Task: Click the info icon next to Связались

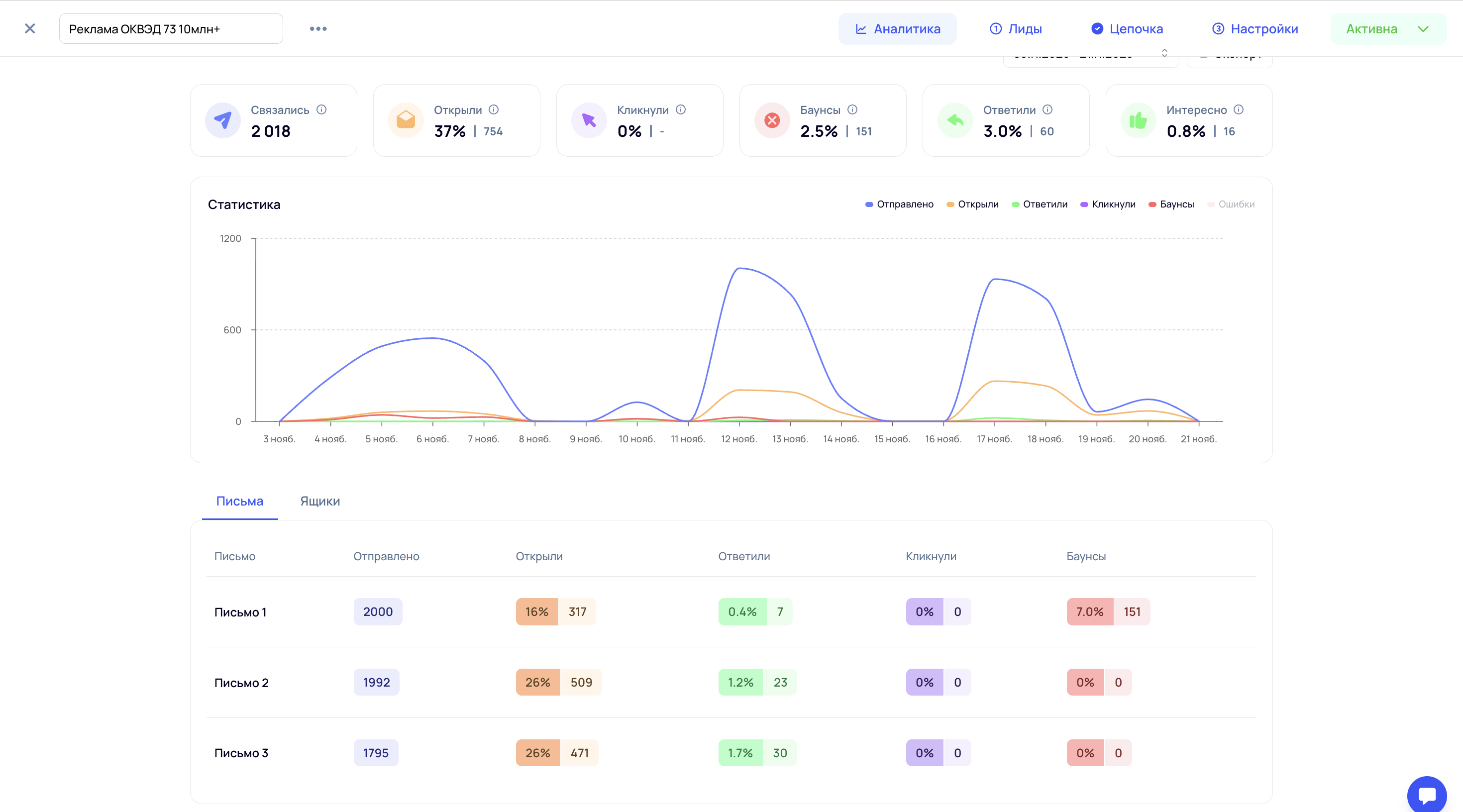Action: click(321, 109)
